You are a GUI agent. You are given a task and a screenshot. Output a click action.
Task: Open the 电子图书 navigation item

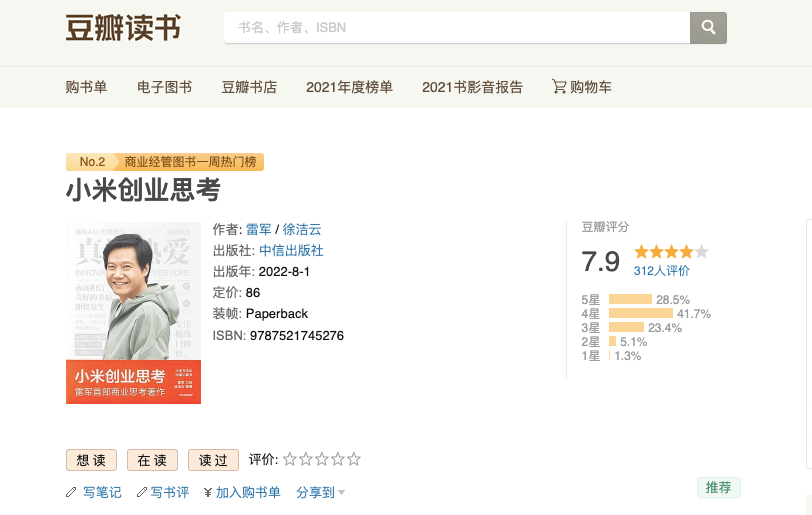164,87
